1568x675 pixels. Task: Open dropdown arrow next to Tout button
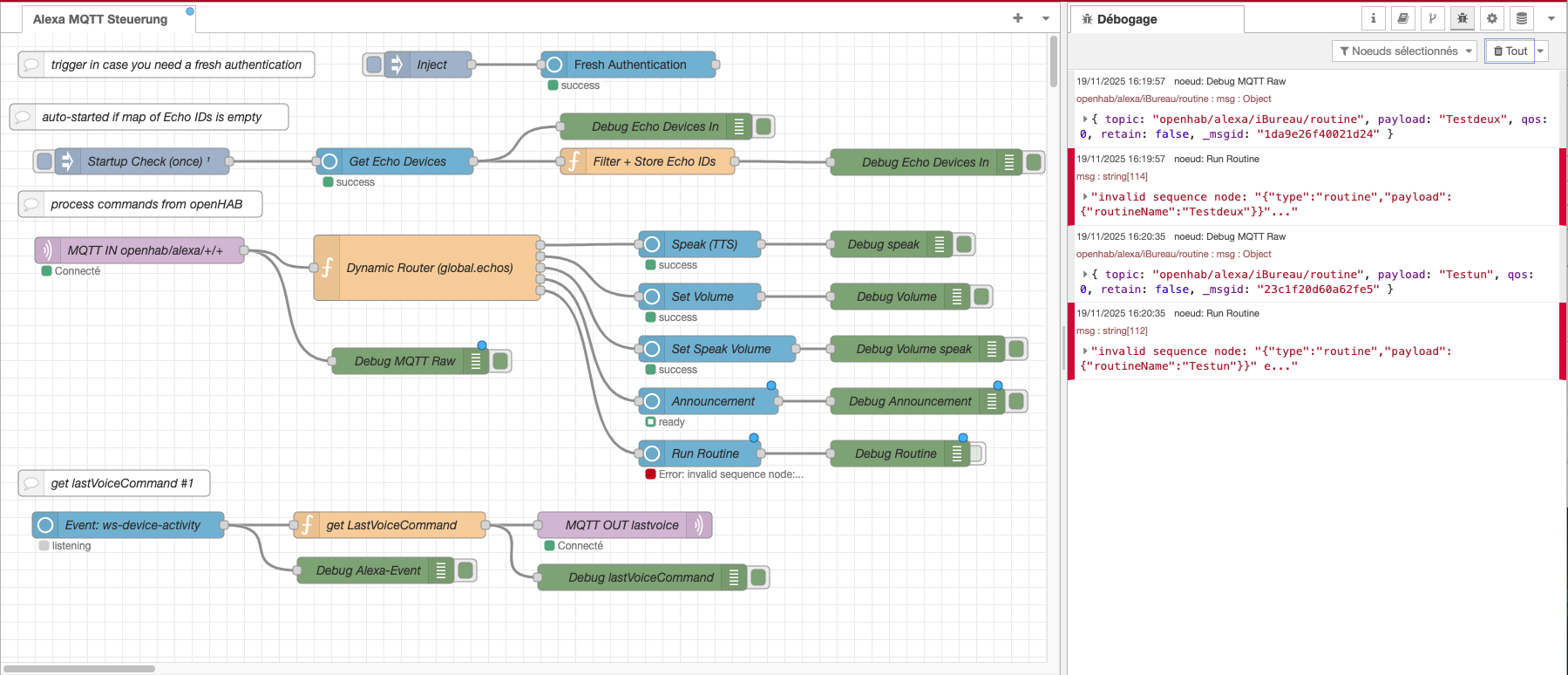(x=1541, y=51)
